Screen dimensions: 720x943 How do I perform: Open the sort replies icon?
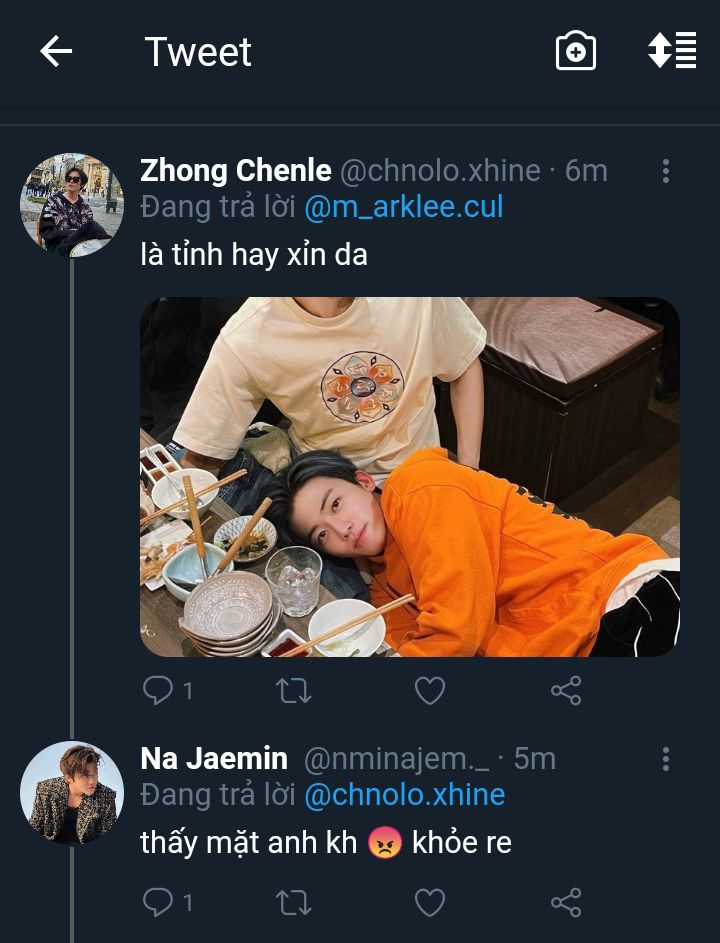tap(672, 51)
